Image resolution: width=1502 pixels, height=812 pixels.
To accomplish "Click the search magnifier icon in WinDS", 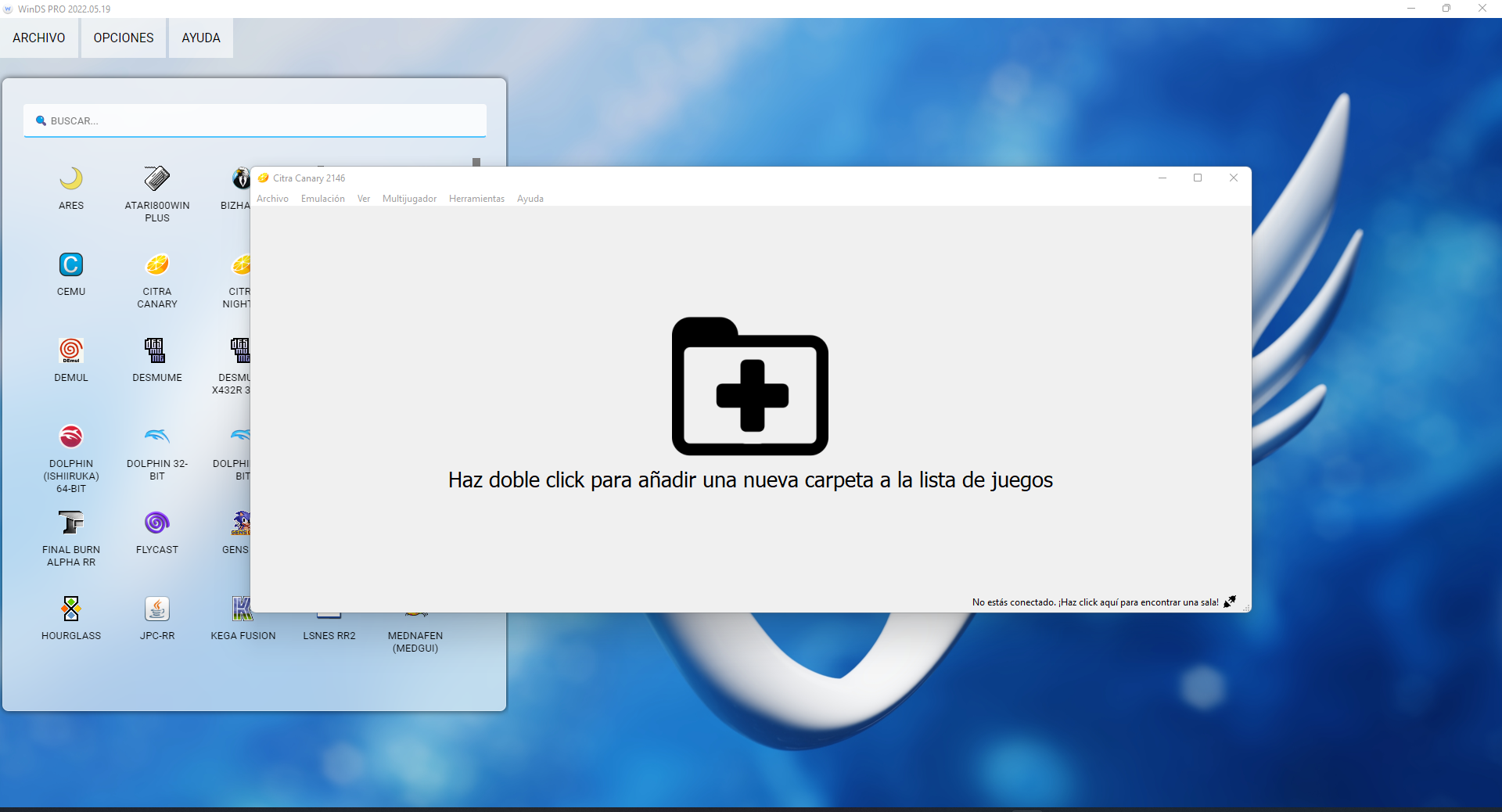I will pyautogui.click(x=41, y=120).
